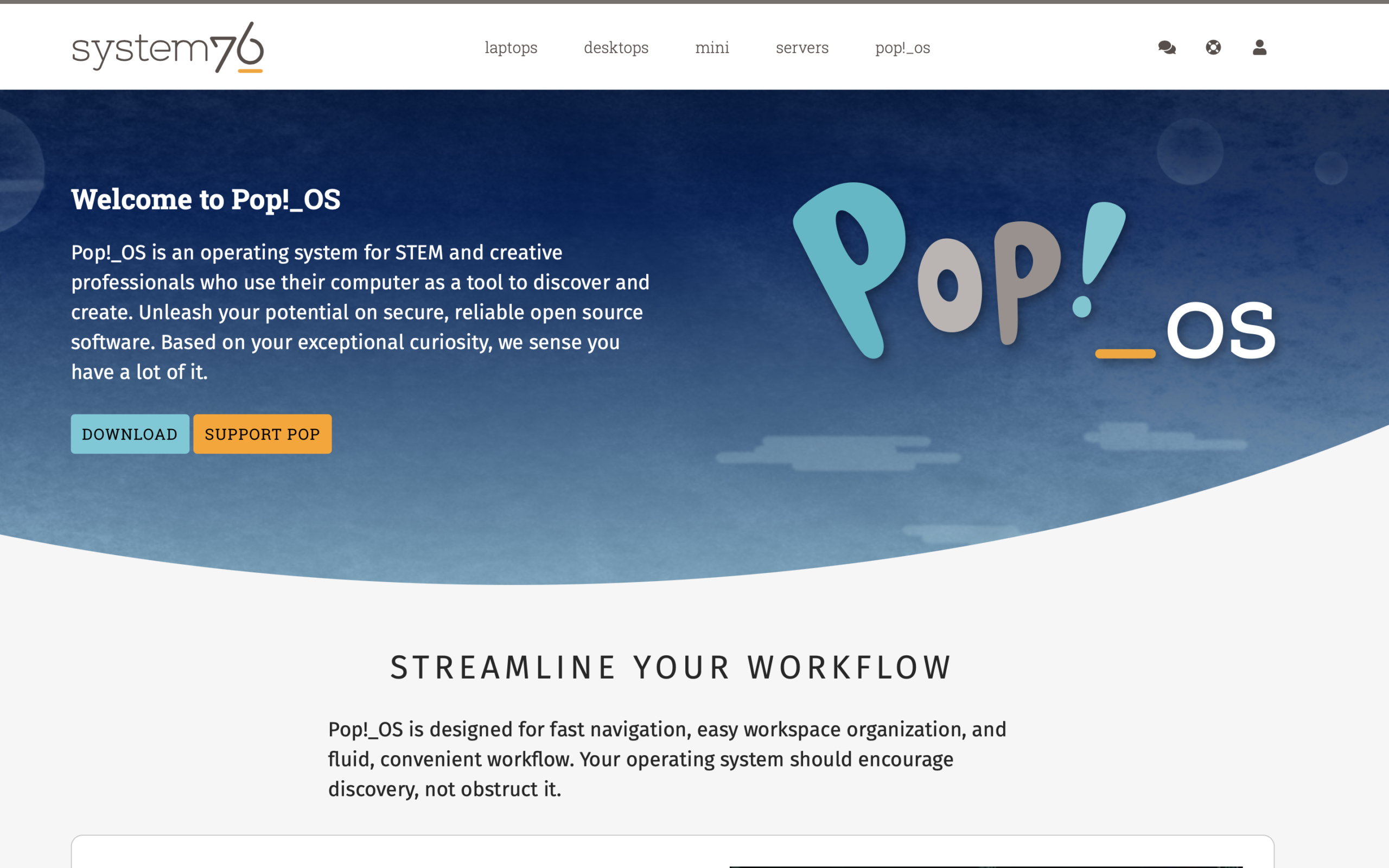Open the servers navigation item
The width and height of the screenshot is (1389, 868).
point(802,48)
